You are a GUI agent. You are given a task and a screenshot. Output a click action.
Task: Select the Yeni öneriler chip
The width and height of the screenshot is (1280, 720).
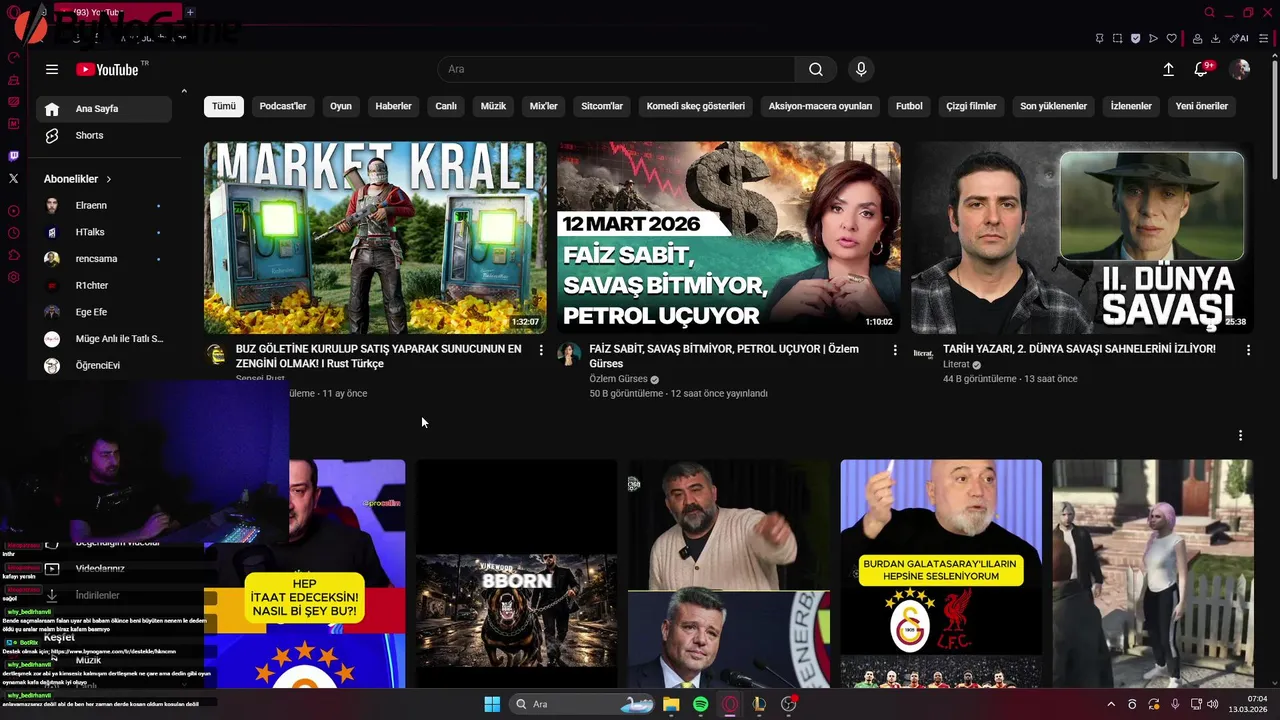coord(1201,106)
